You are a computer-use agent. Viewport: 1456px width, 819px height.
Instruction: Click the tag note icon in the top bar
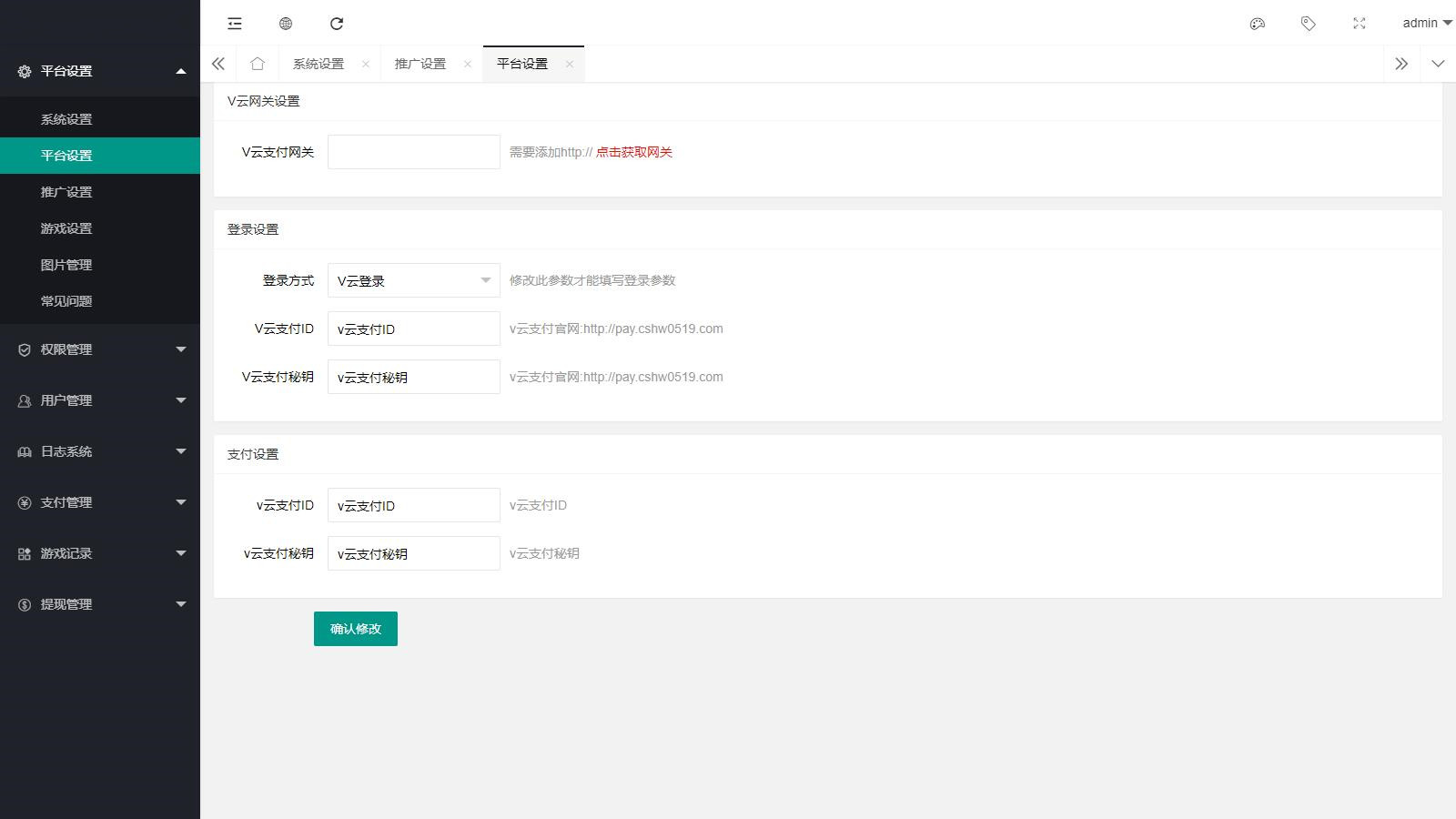tap(1309, 24)
